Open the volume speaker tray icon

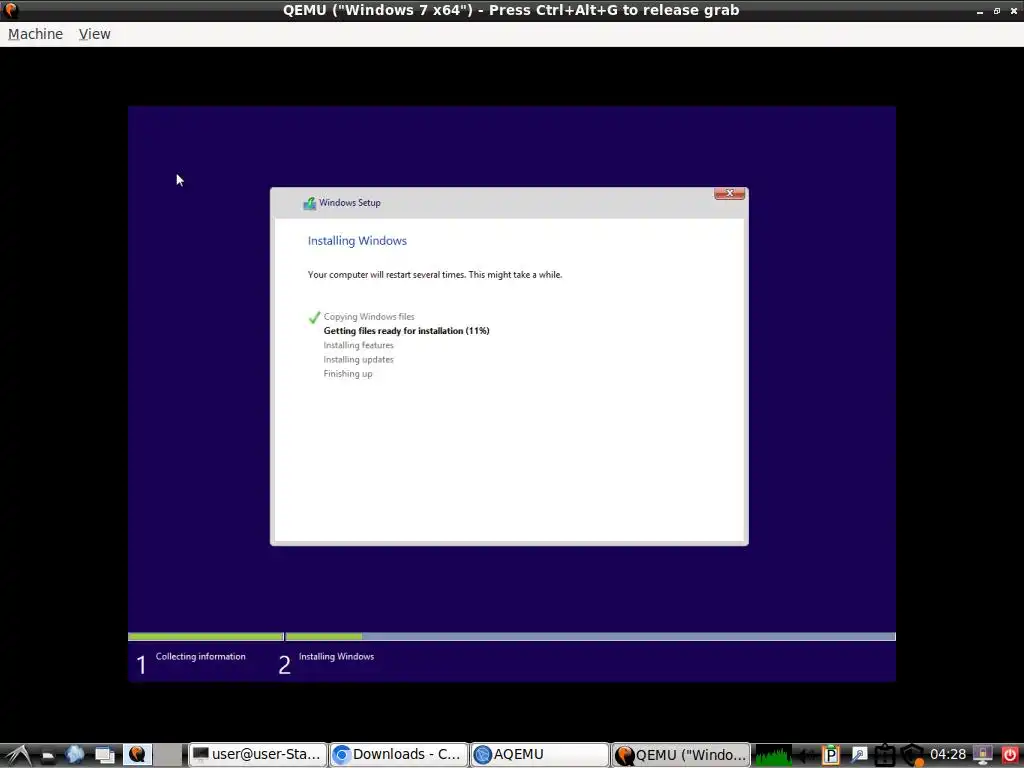coord(806,756)
